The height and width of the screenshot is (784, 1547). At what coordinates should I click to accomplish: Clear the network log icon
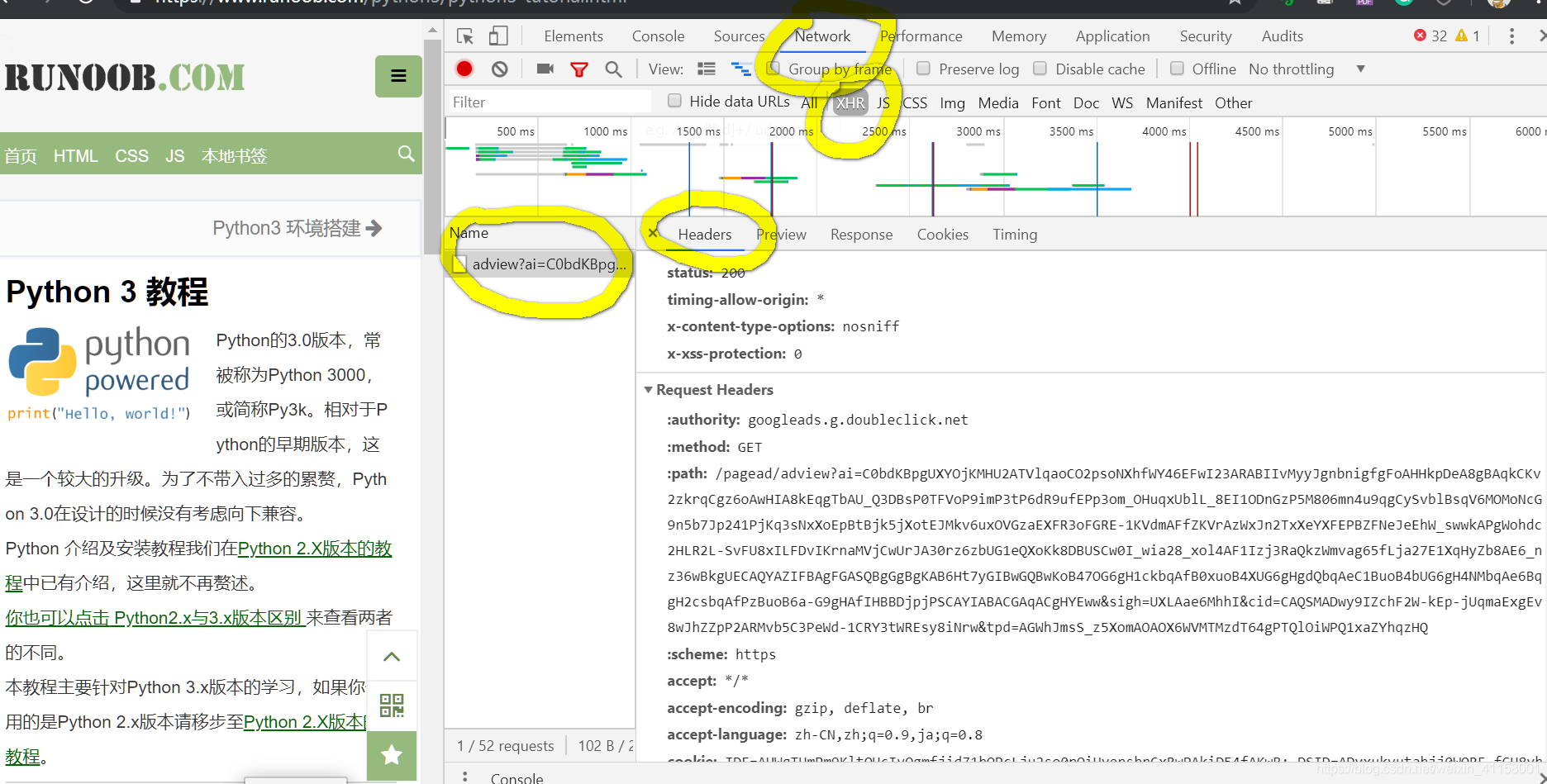pos(500,69)
